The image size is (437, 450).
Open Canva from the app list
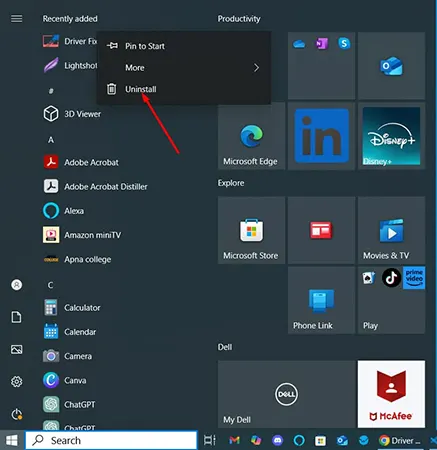(65, 380)
